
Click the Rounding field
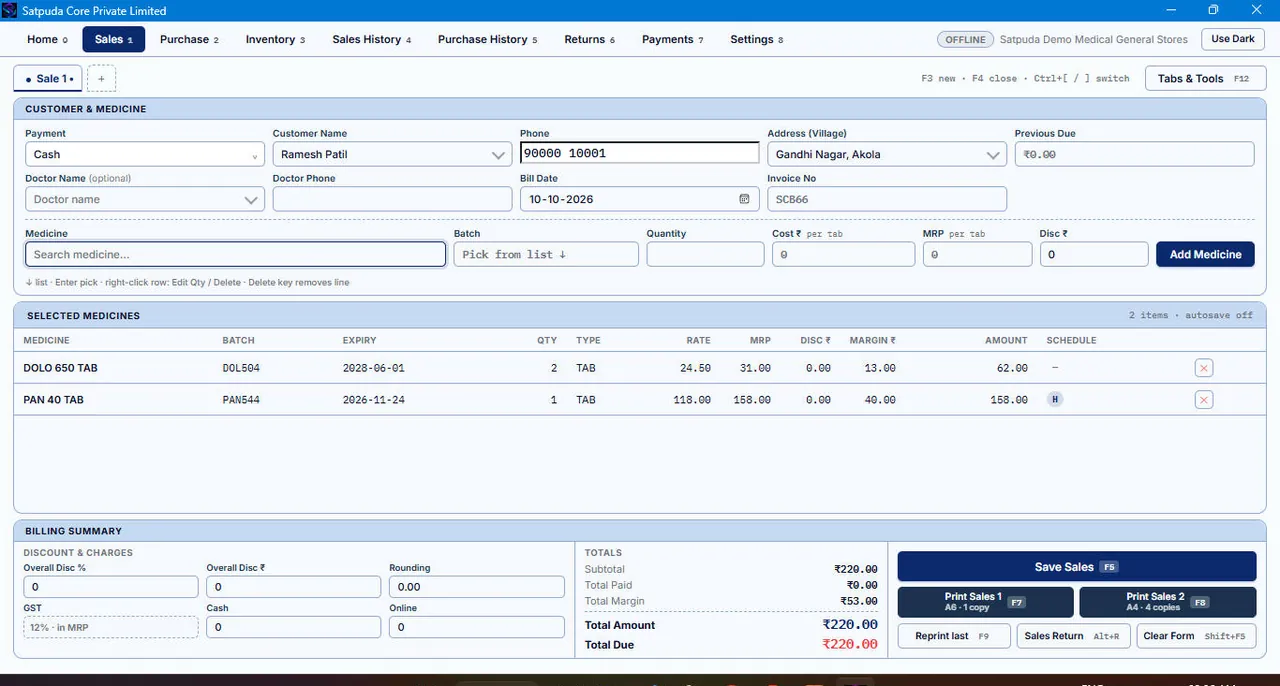(x=477, y=587)
